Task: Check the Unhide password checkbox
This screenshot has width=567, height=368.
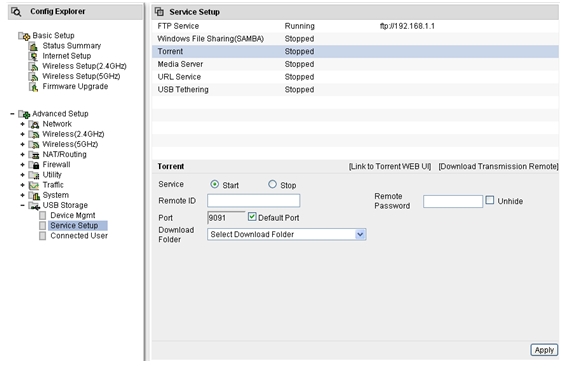Action: [490, 200]
